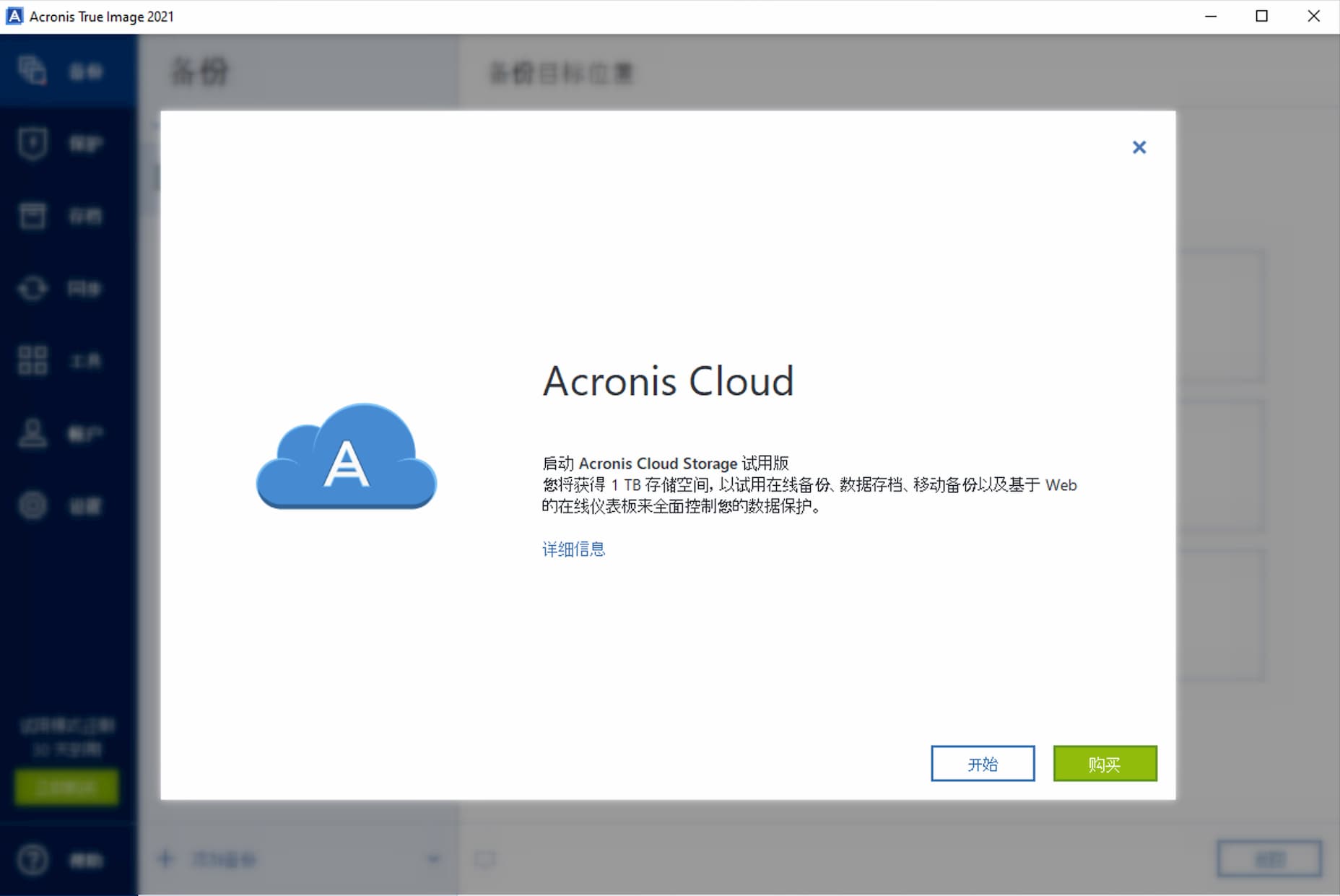Open the Help question mark icon
This screenshot has width=1340, height=896.
click(x=33, y=860)
